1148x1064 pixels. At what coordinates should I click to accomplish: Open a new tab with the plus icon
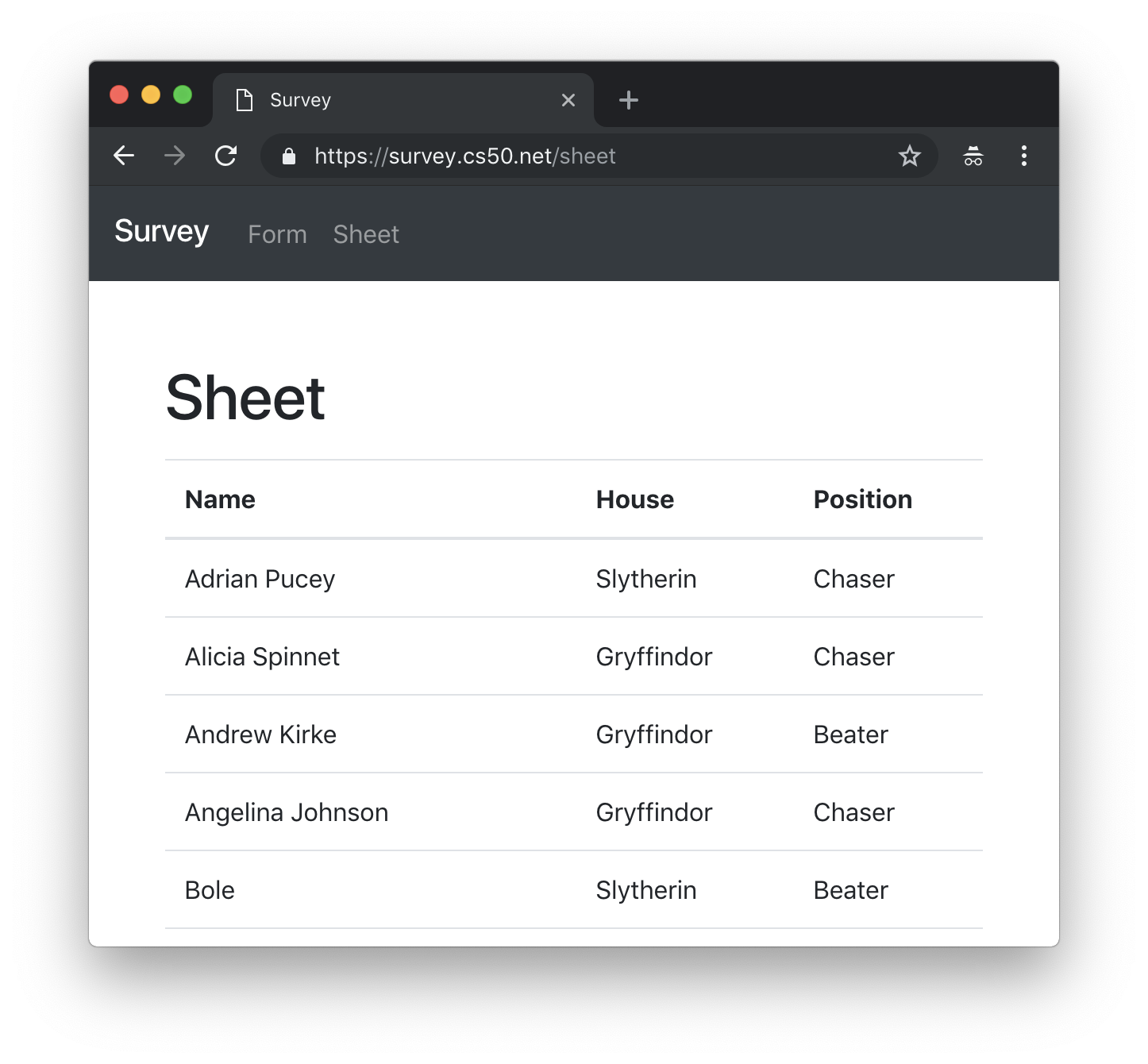(628, 99)
